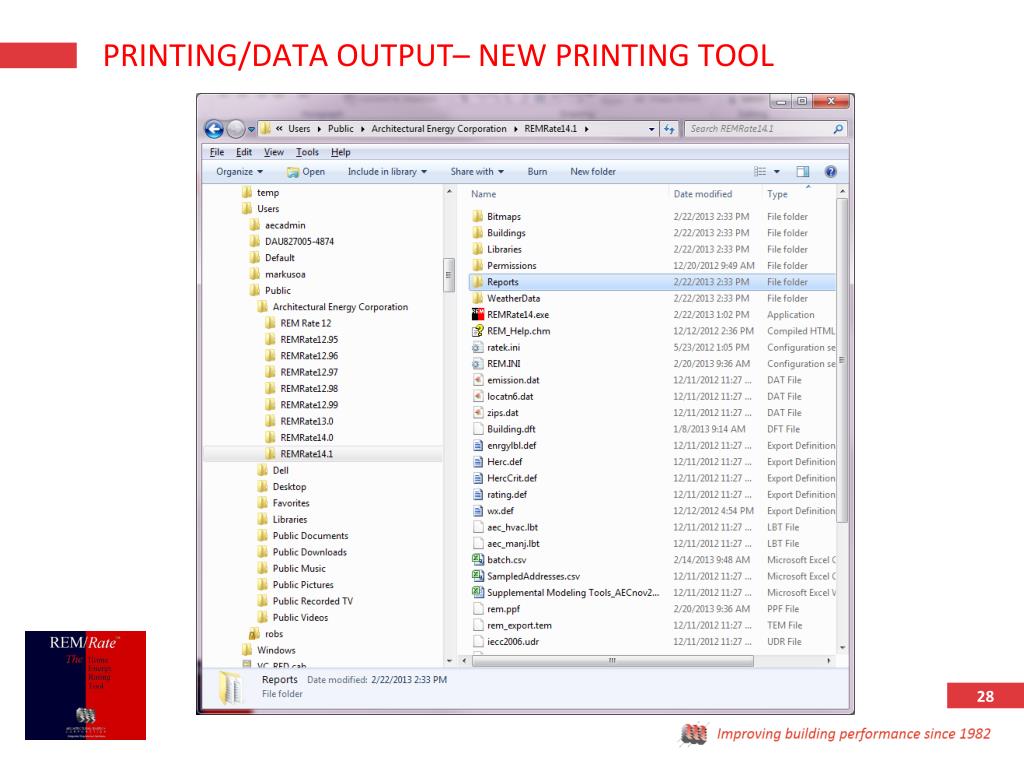Open the Edit menu
1024x768 pixels.
pyautogui.click(x=244, y=152)
